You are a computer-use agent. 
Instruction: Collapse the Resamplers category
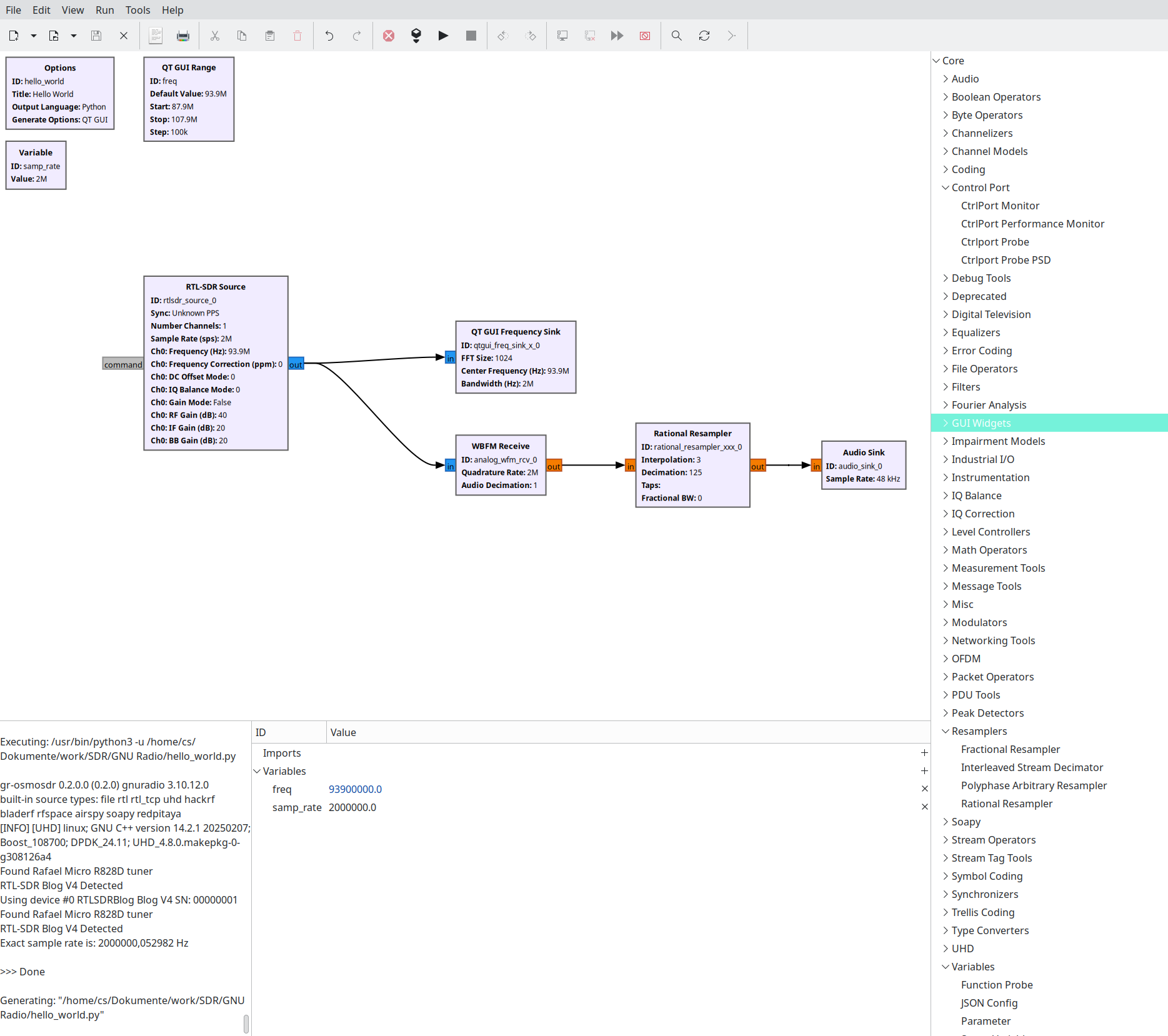coord(946,731)
